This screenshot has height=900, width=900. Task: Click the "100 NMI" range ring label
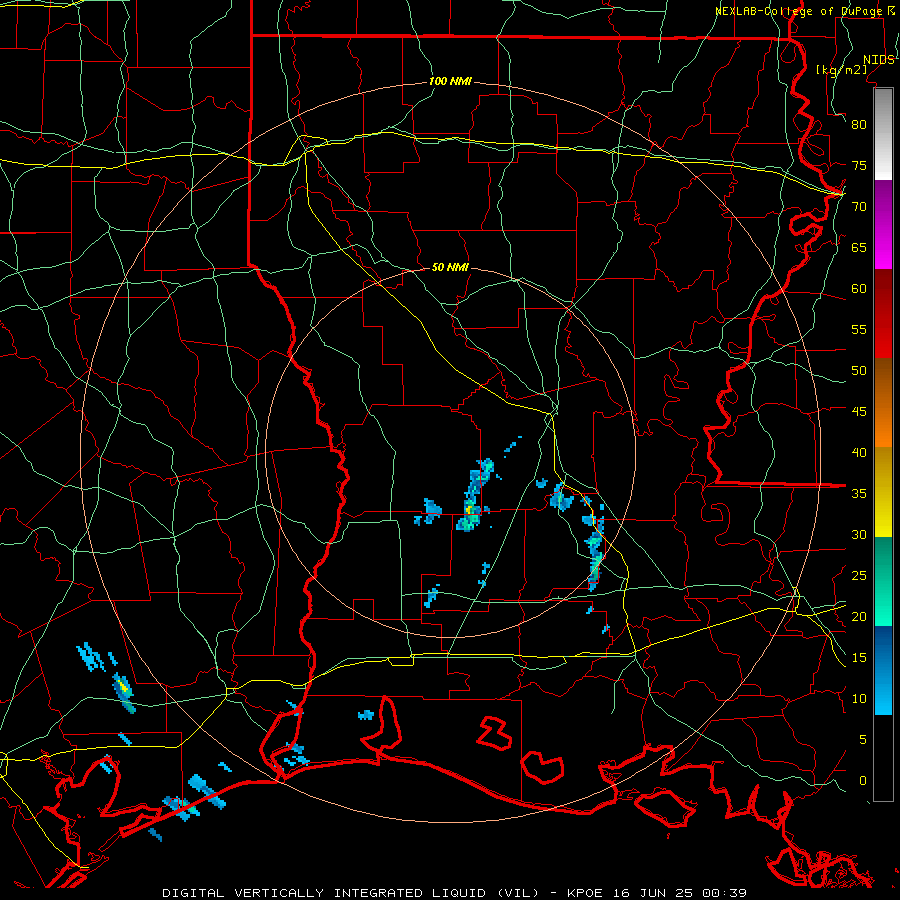[450, 82]
